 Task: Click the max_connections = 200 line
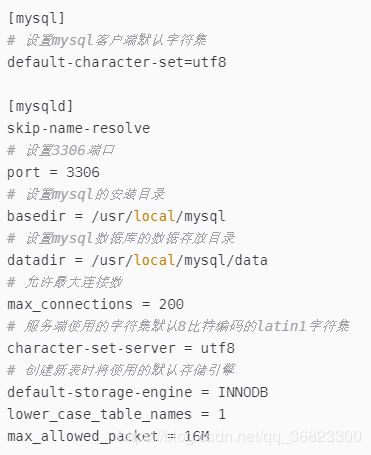[x=95, y=304]
